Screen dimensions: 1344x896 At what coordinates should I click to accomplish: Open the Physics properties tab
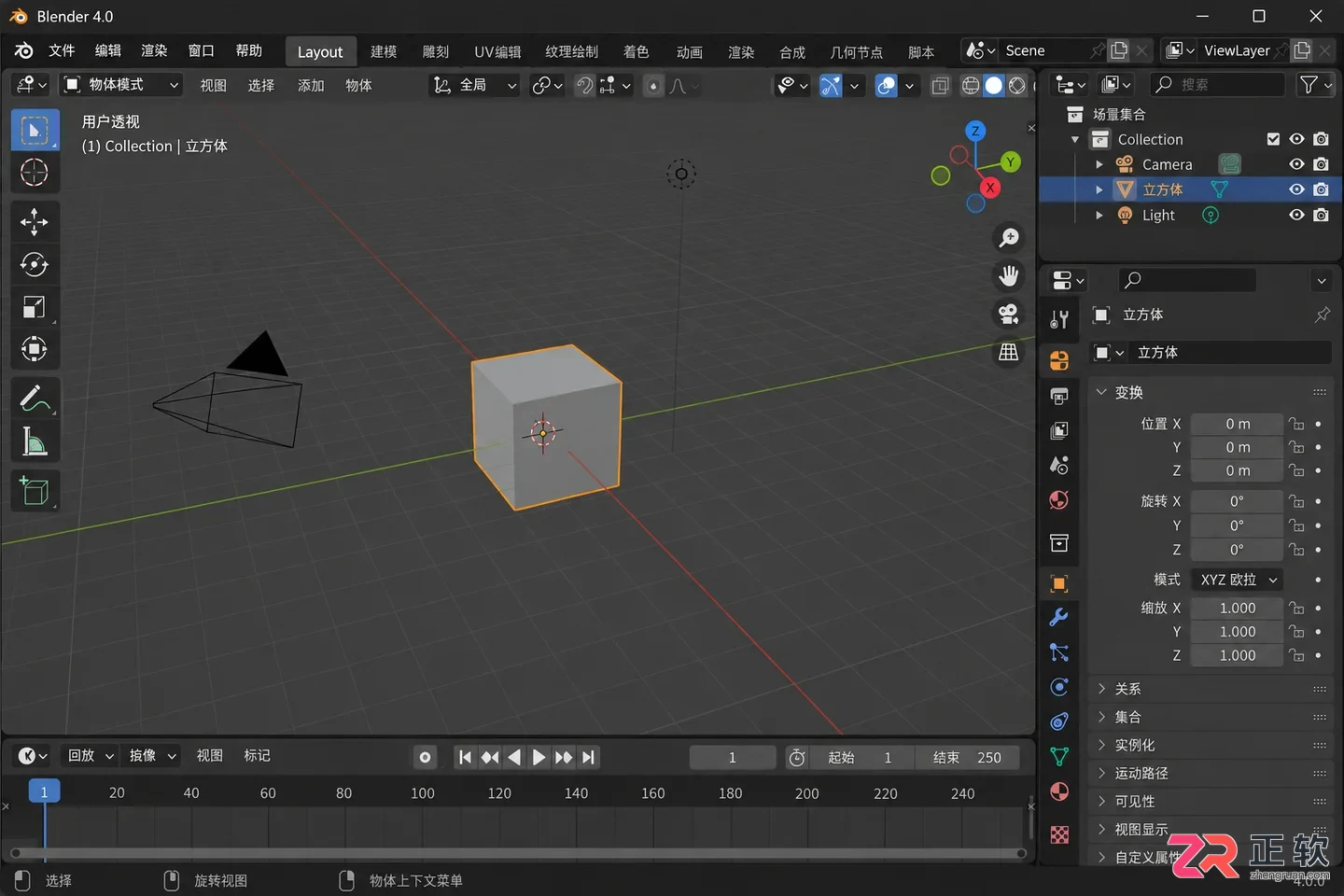(1059, 687)
